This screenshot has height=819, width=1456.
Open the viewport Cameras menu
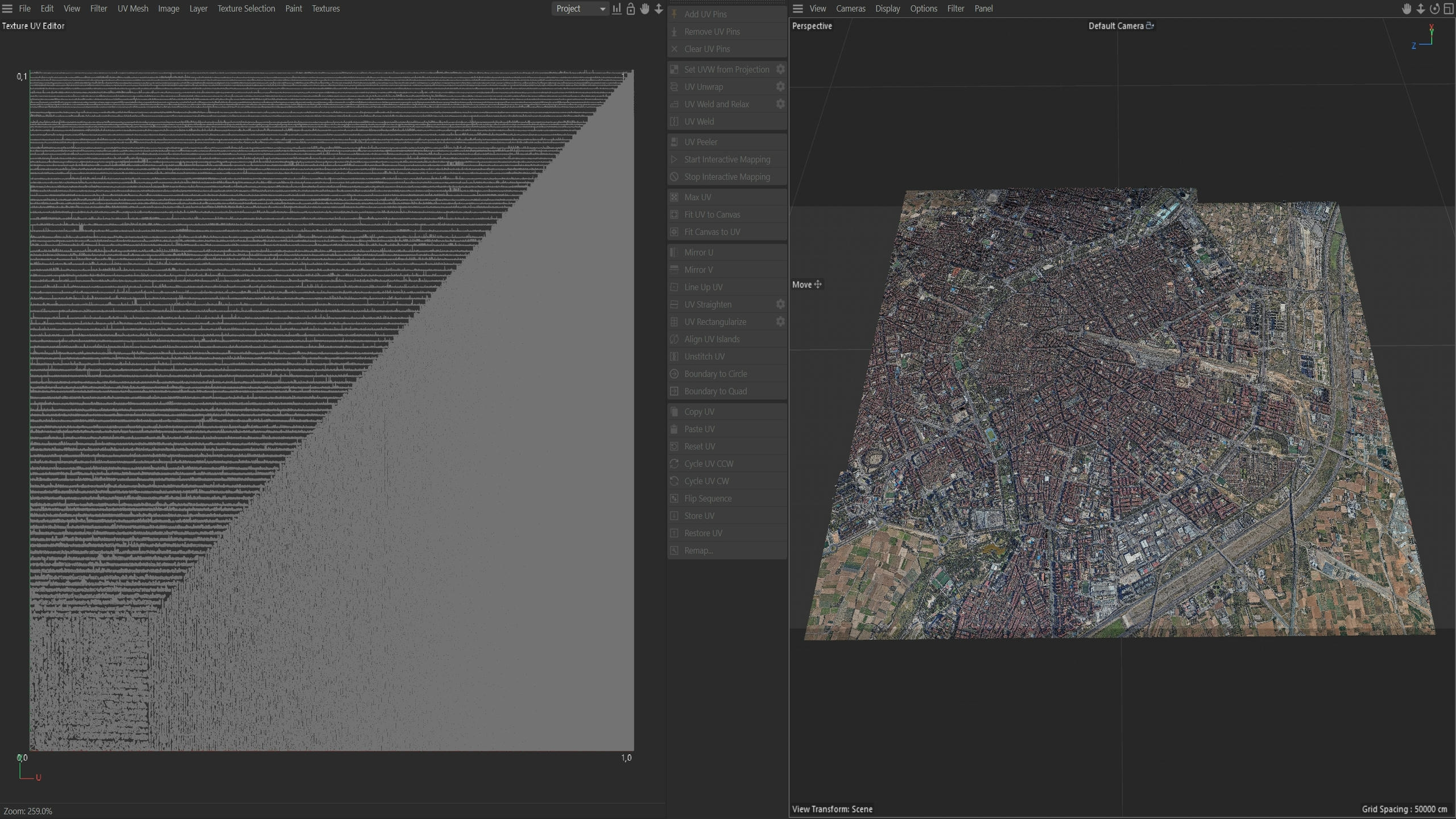tap(850, 9)
